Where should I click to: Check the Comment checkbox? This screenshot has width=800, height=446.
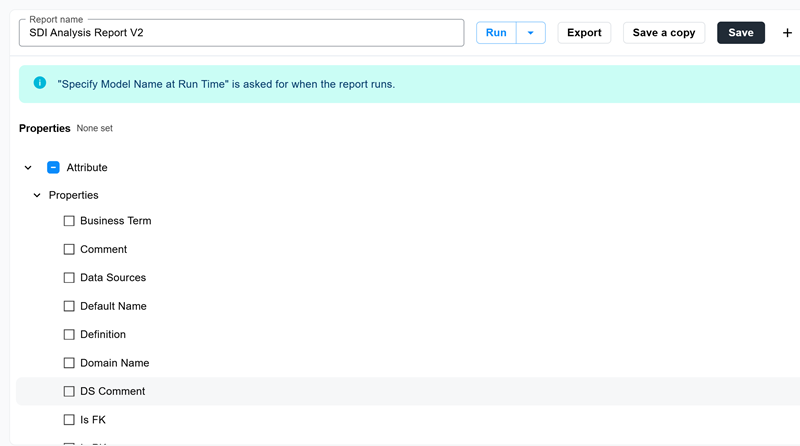[69, 249]
